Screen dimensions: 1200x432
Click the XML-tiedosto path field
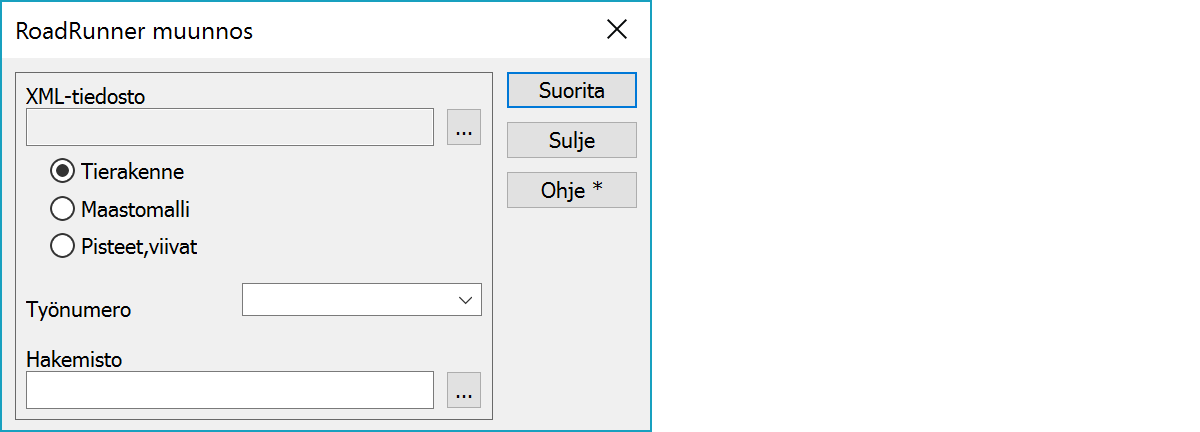coord(230,128)
